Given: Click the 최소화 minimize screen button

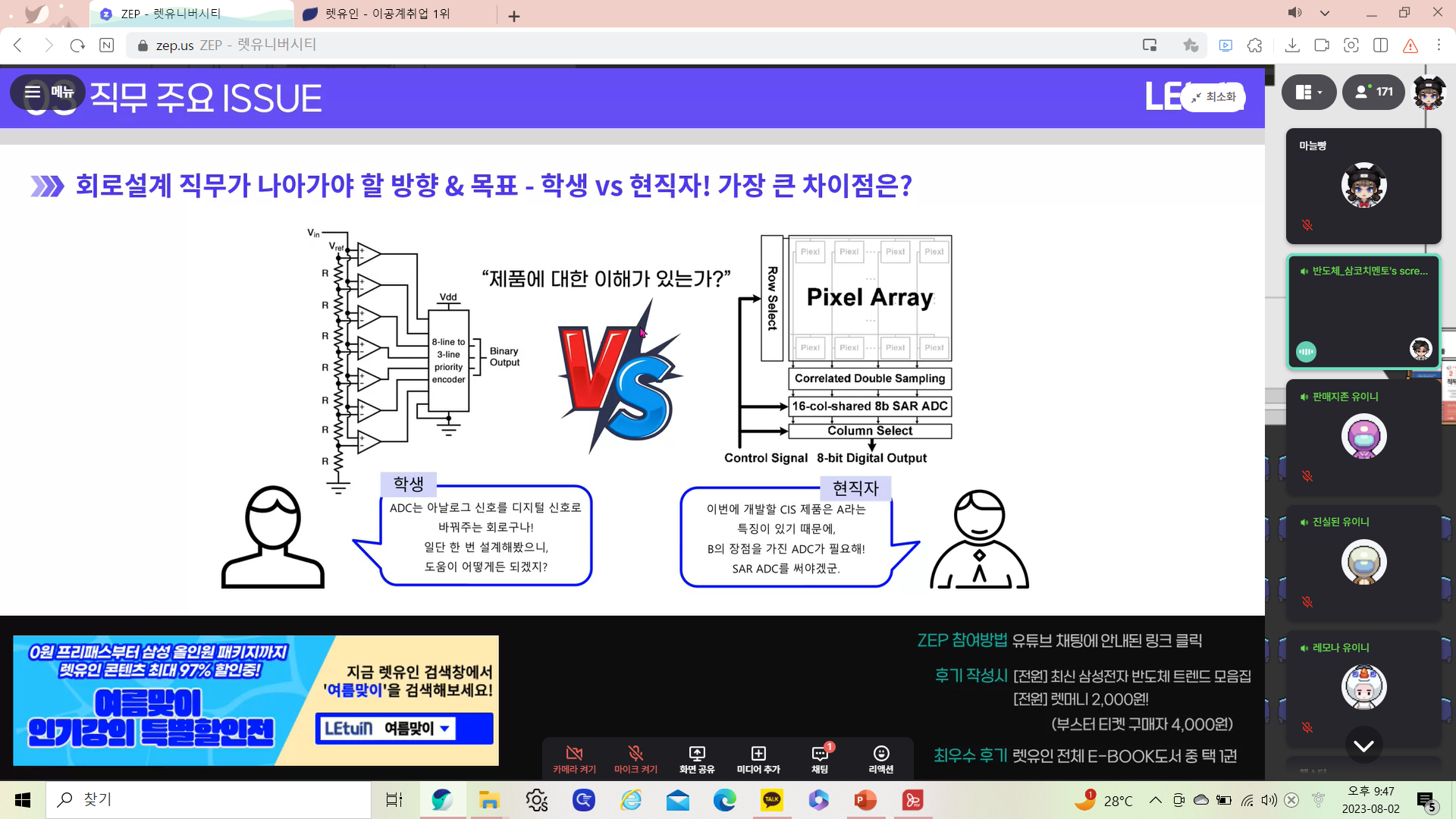Looking at the screenshot, I should tap(1213, 97).
